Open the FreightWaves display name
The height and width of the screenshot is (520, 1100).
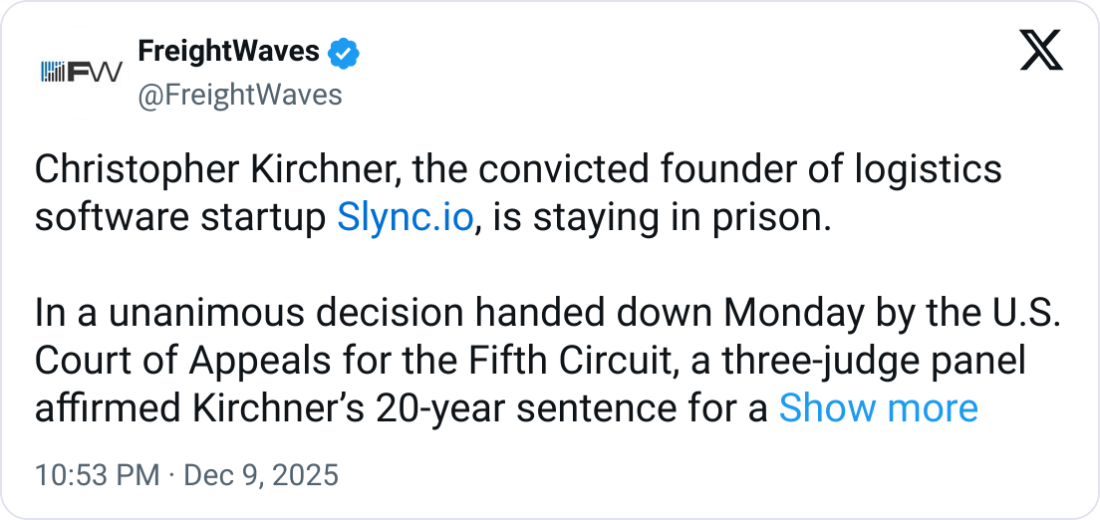coord(228,52)
